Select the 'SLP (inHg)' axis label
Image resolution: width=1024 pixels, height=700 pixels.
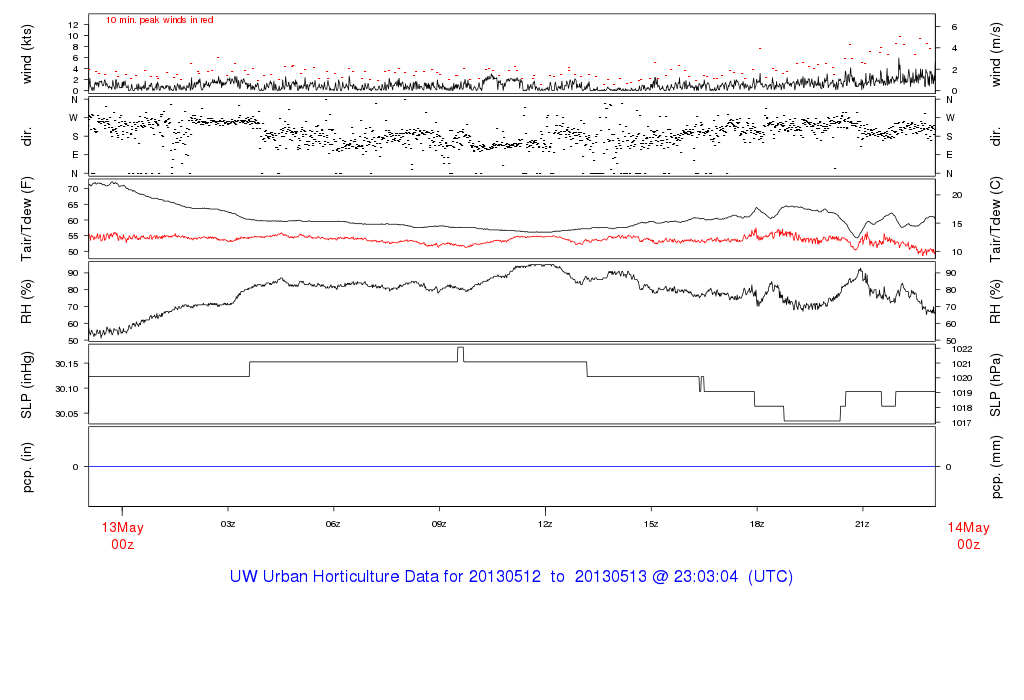(x=27, y=385)
